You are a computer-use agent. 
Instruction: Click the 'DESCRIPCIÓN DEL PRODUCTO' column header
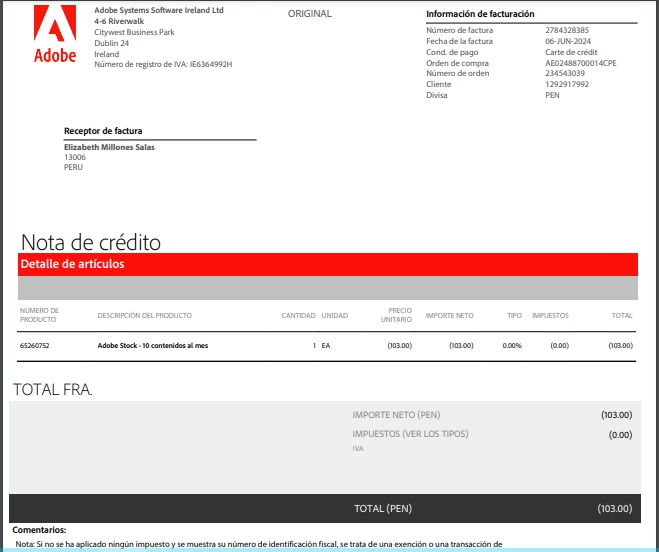tap(145, 315)
